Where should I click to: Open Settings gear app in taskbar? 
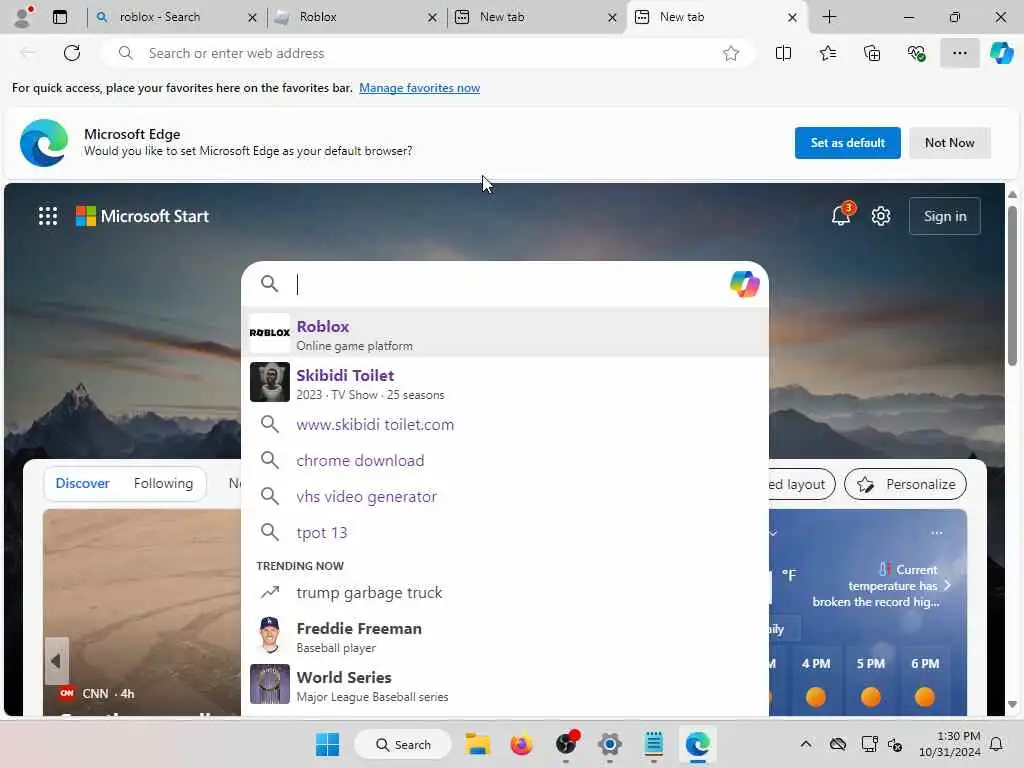pyautogui.click(x=609, y=744)
